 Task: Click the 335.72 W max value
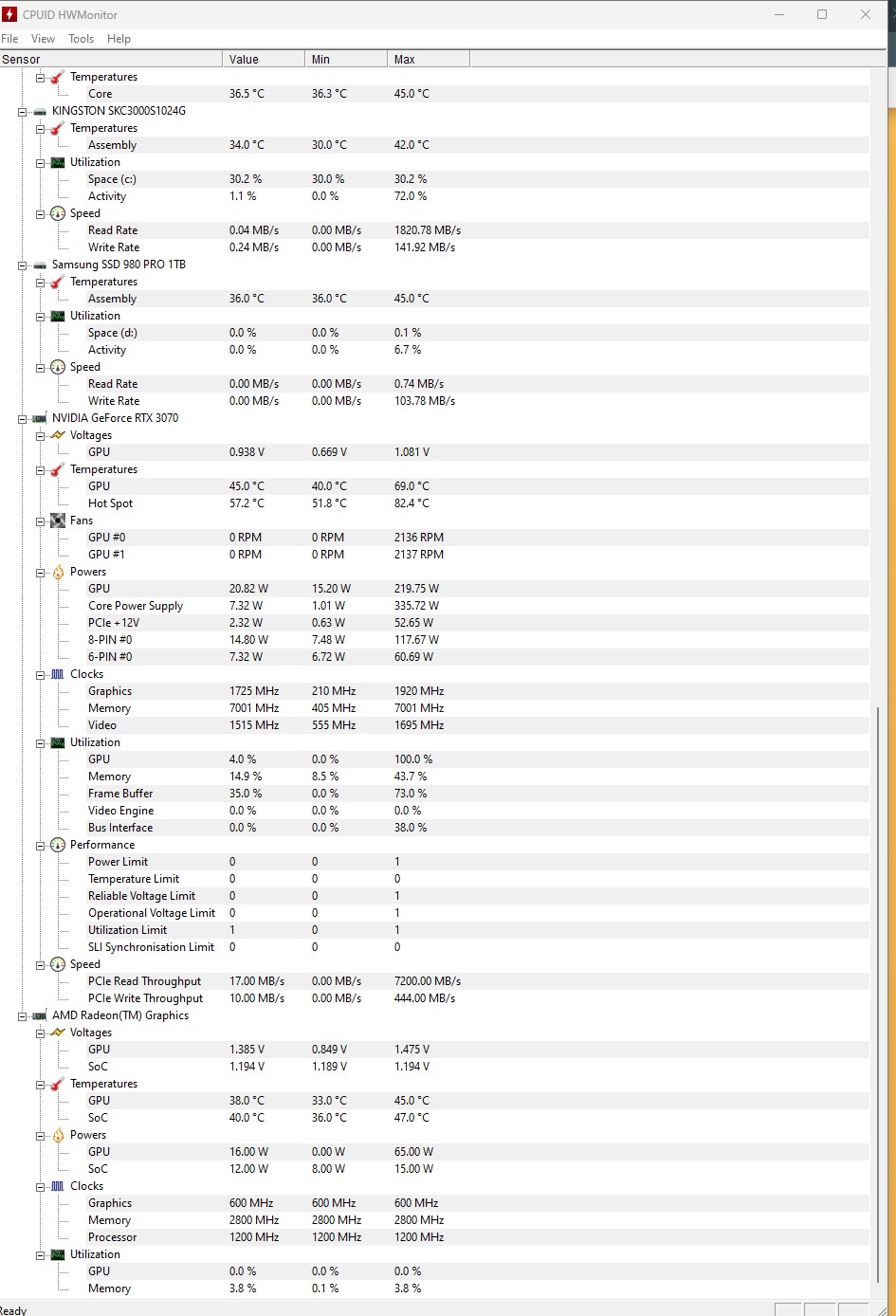pyautogui.click(x=416, y=606)
